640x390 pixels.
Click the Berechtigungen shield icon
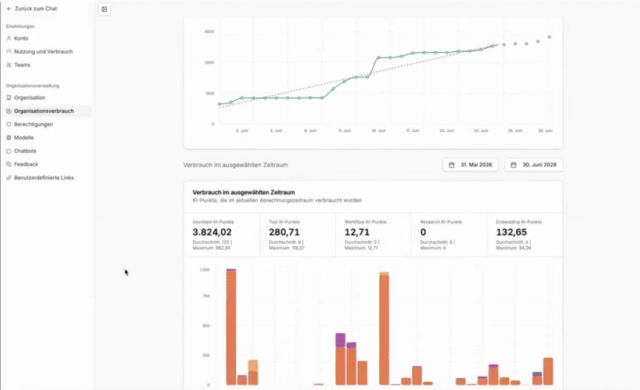(9, 124)
